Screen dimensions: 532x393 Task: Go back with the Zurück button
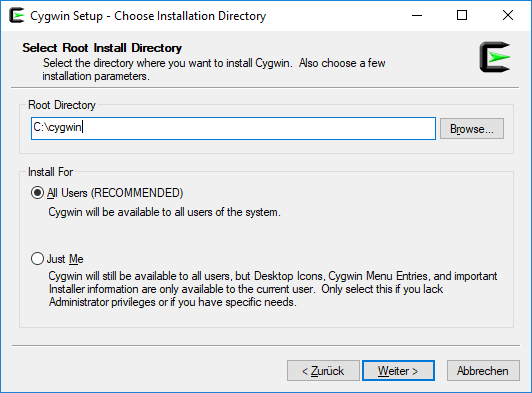click(323, 371)
